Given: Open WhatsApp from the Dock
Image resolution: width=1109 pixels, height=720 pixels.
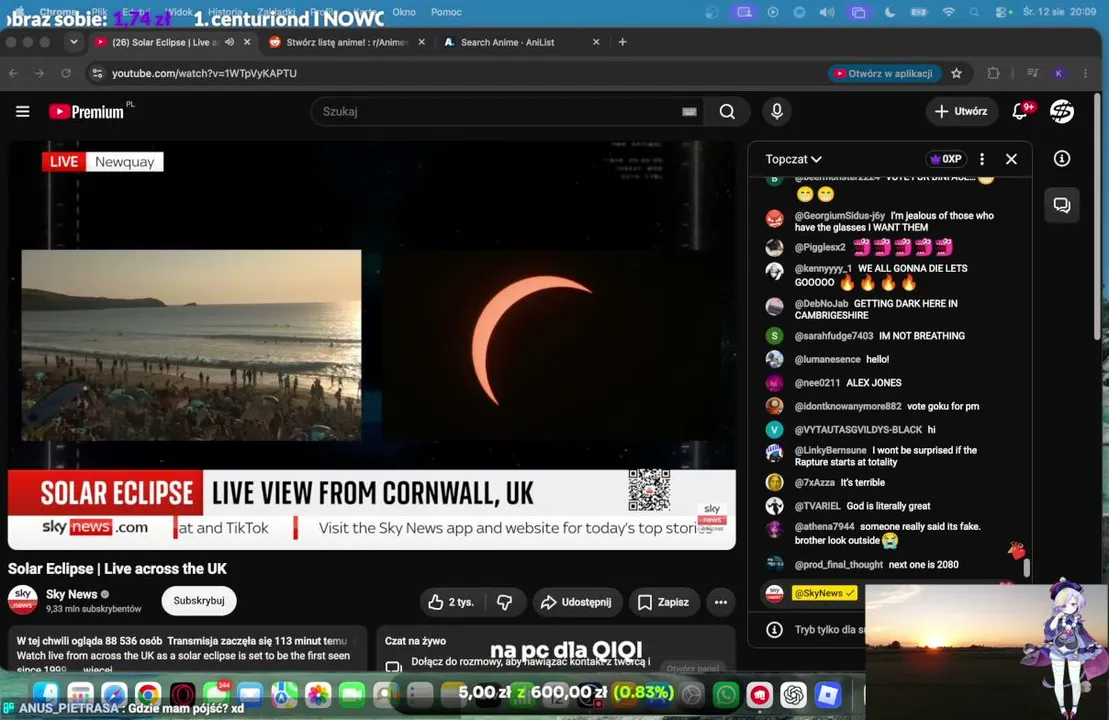Looking at the screenshot, I should pos(726,695).
